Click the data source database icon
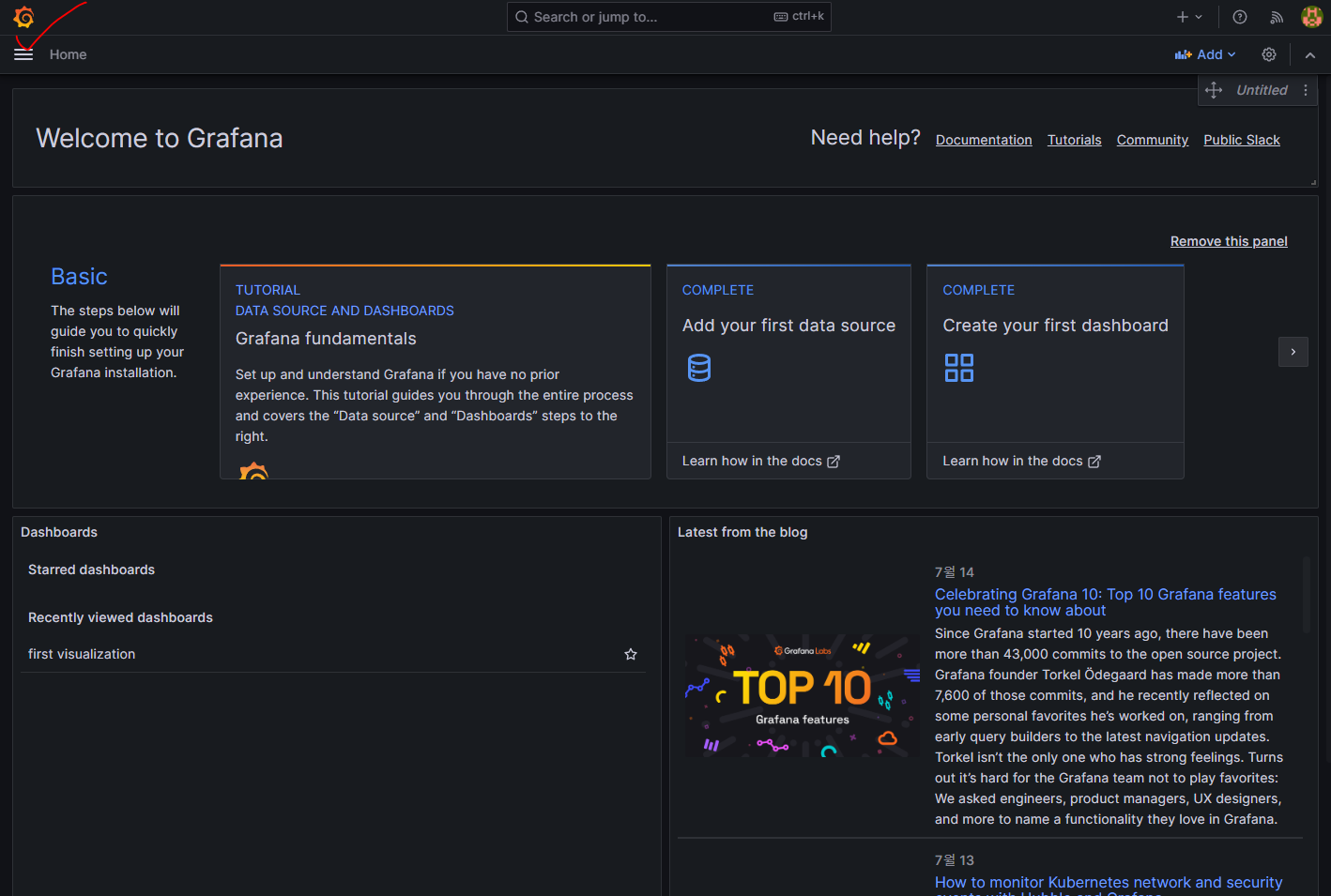The height and width of the screenshot is (896, 1331). [699, 368]
